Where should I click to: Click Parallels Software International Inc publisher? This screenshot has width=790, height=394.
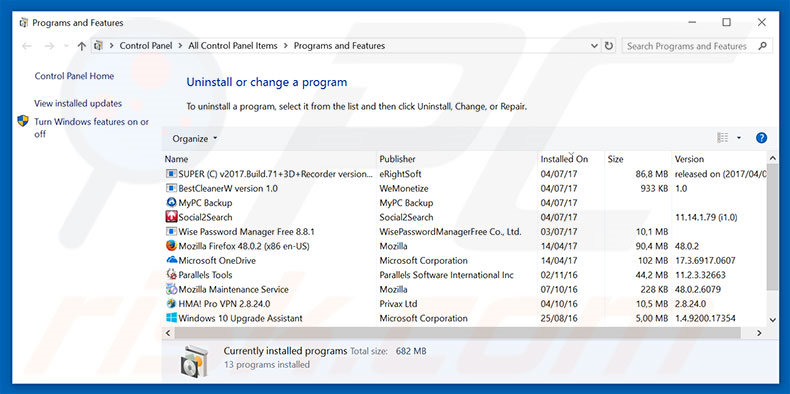446,275
